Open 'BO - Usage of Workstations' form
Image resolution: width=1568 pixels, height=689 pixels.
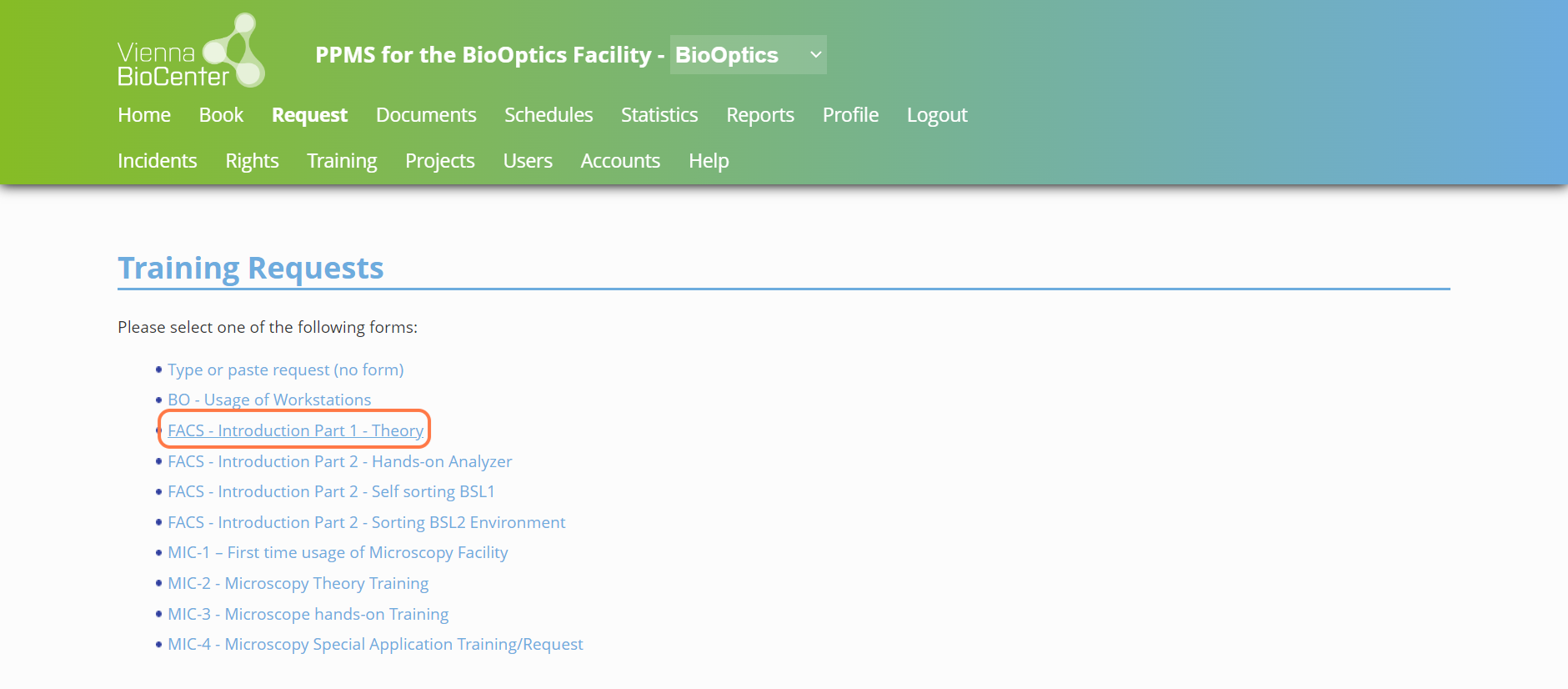point(269,400)
